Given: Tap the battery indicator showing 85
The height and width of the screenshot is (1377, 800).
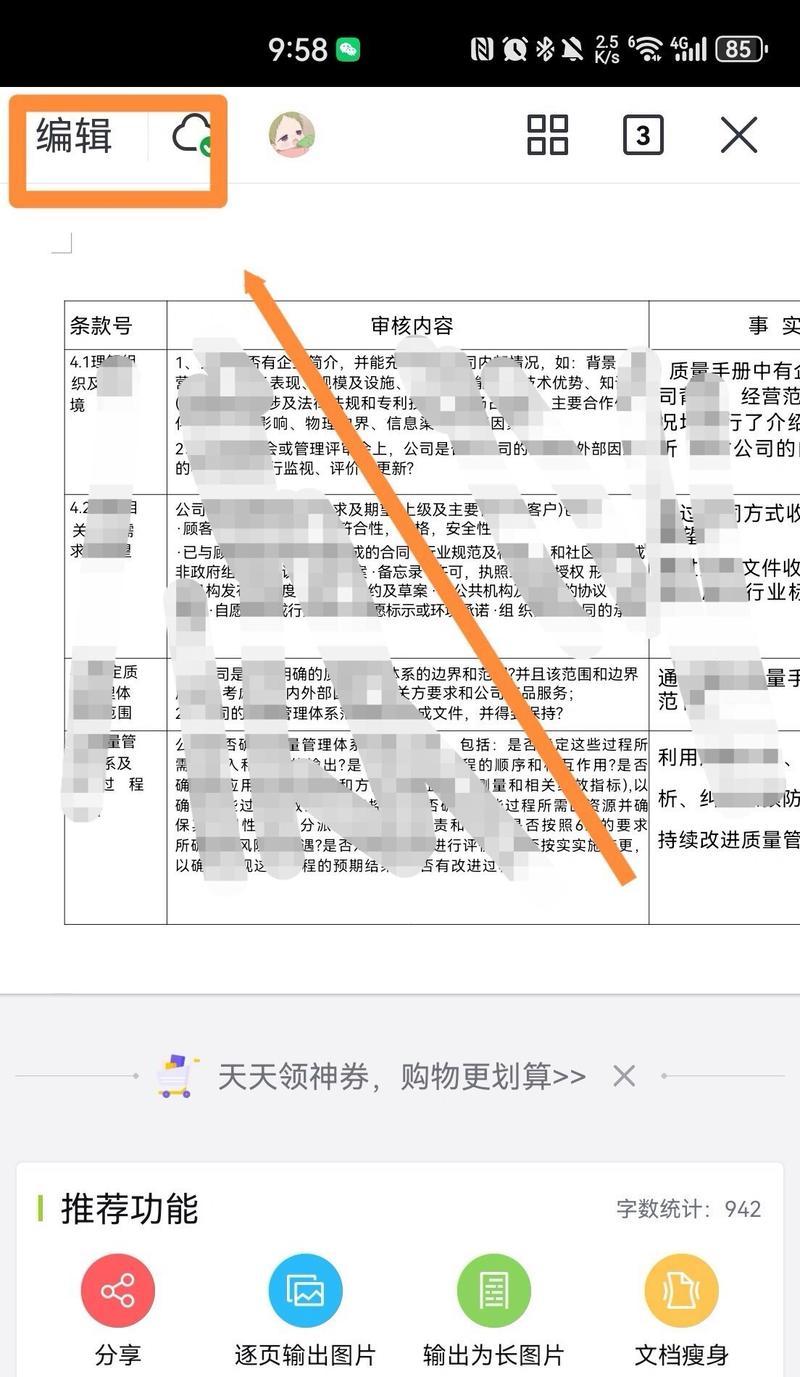Looking at the screenshot, I should coord(741,48).
